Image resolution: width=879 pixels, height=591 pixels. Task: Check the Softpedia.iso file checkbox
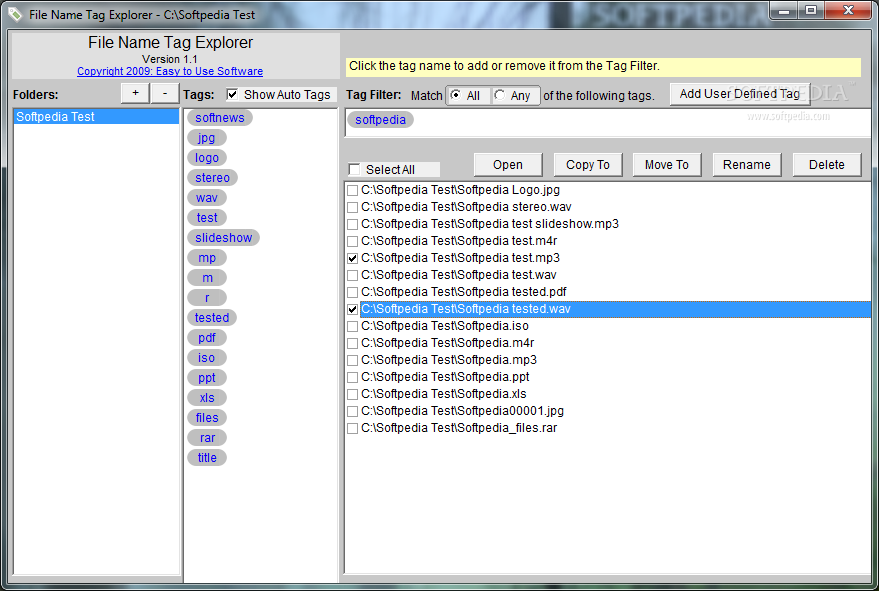352,326
